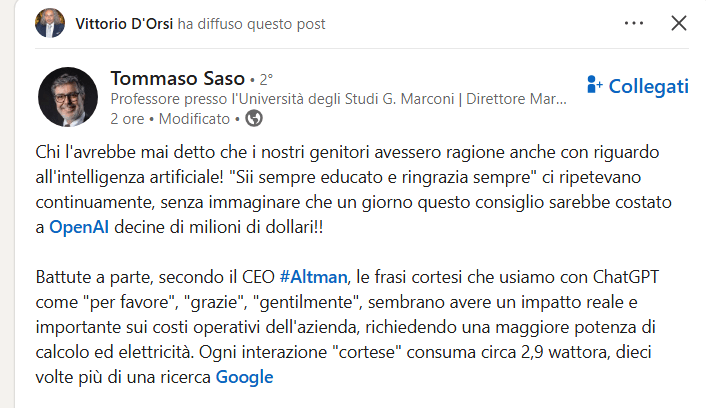Click Tommaso Saso's profile picture
The height and width of the screenshot is (408, 706).
pyautogui.click(x=67, y=98)
